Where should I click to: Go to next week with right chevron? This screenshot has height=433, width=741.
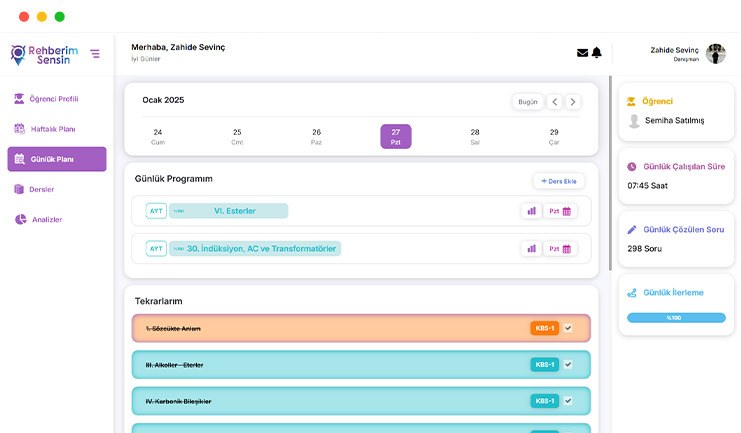pos(572,102)
